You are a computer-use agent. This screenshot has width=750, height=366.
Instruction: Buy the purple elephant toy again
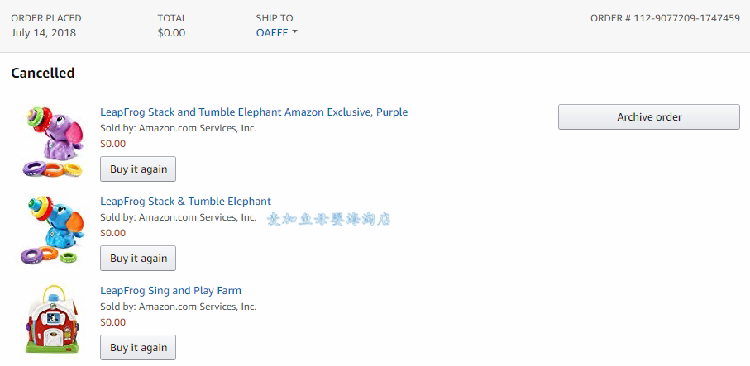click(x=138, y=169)
